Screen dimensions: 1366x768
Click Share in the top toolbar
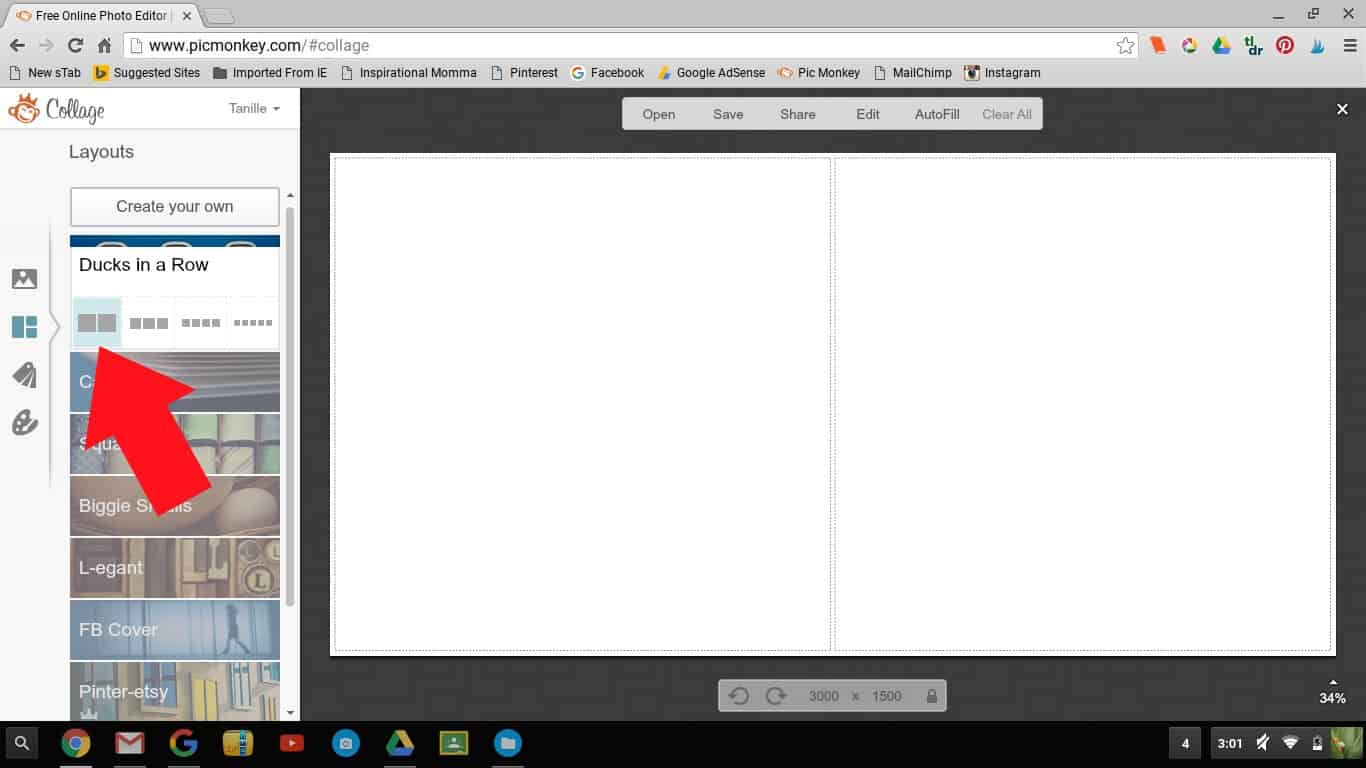pos(798,114)
